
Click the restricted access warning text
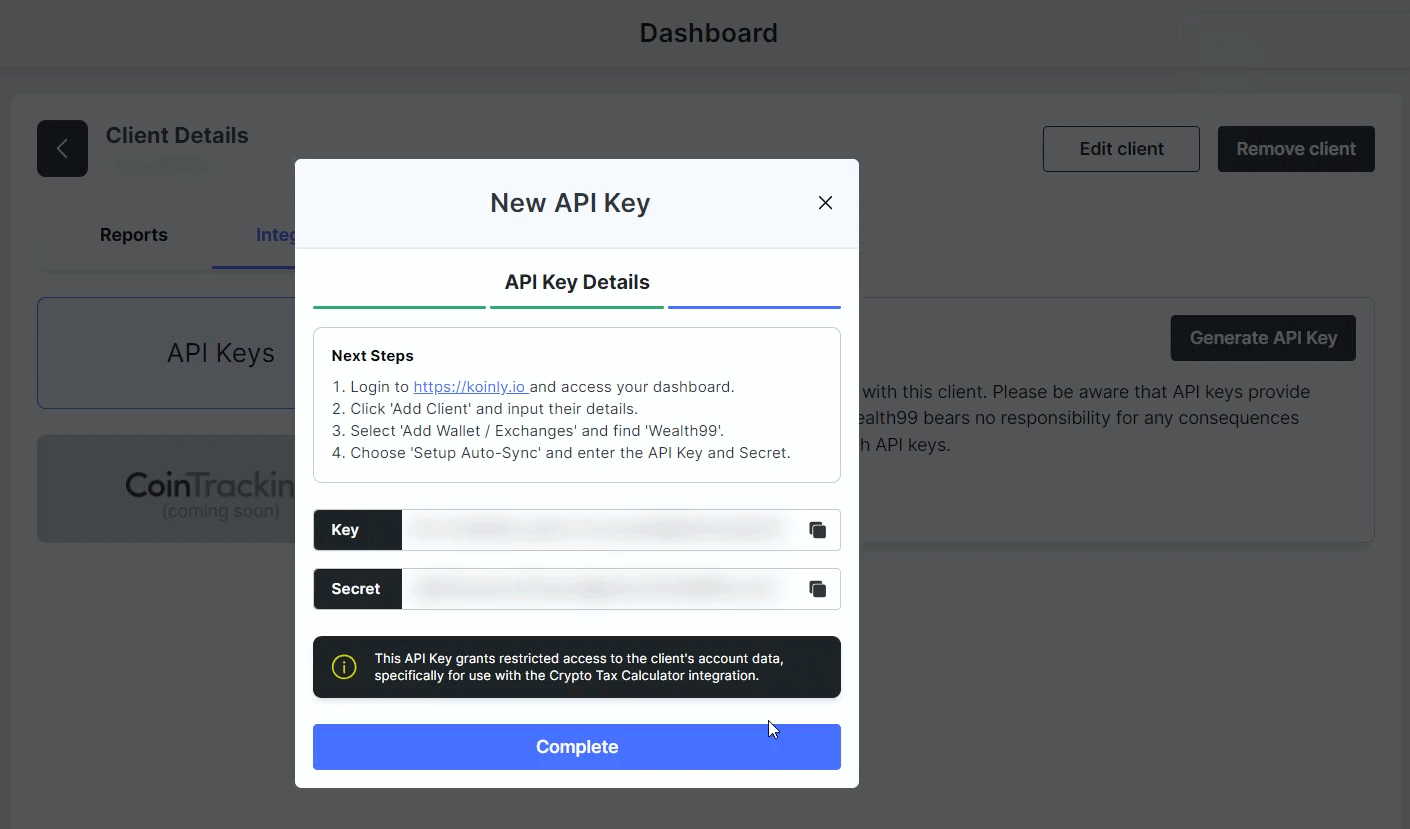[579, 667]
